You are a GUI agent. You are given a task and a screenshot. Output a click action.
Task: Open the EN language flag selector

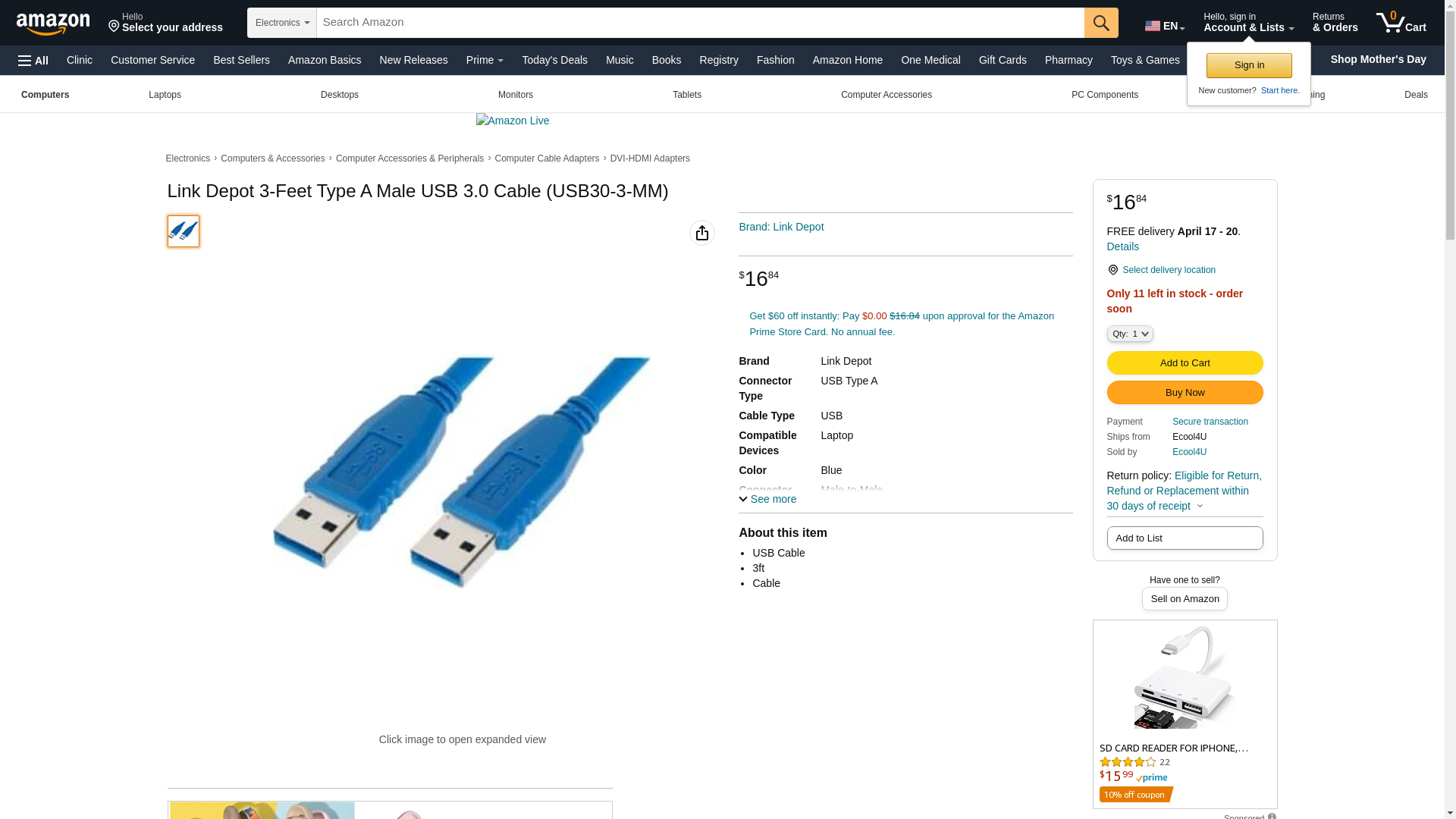1164,26
